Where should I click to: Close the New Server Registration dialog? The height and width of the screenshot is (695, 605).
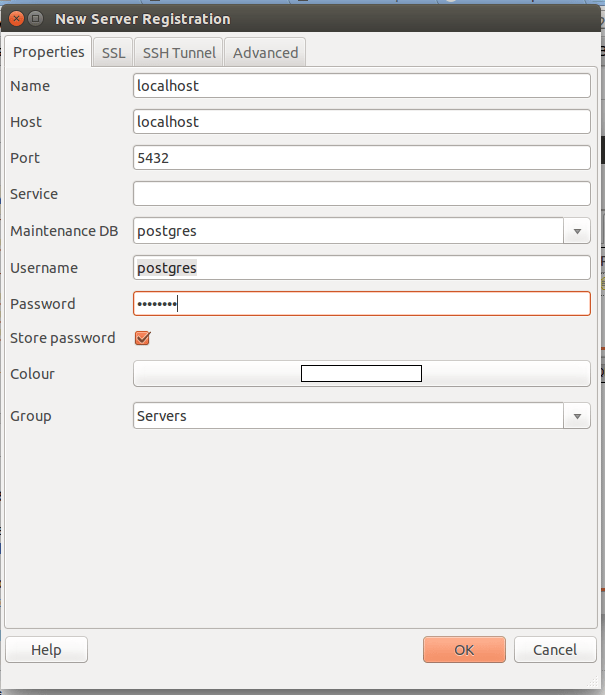coord(16,19)
